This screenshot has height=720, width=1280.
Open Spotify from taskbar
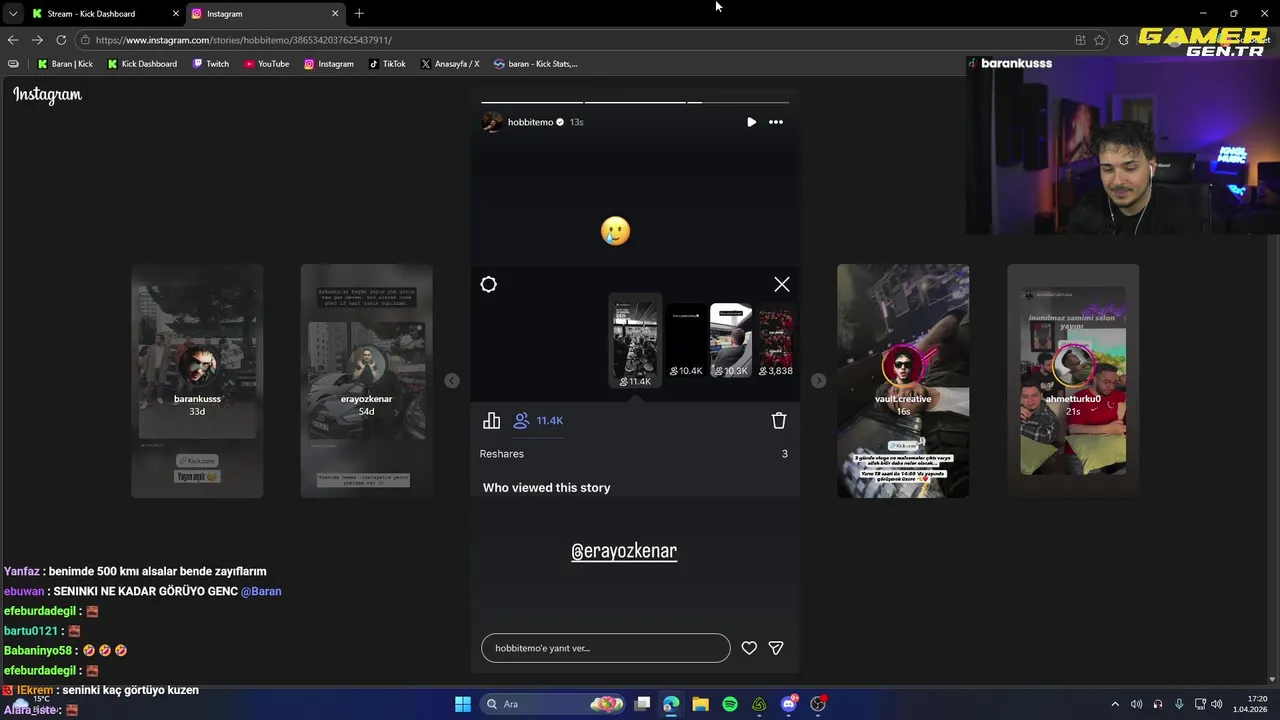(x=730, y=704)
